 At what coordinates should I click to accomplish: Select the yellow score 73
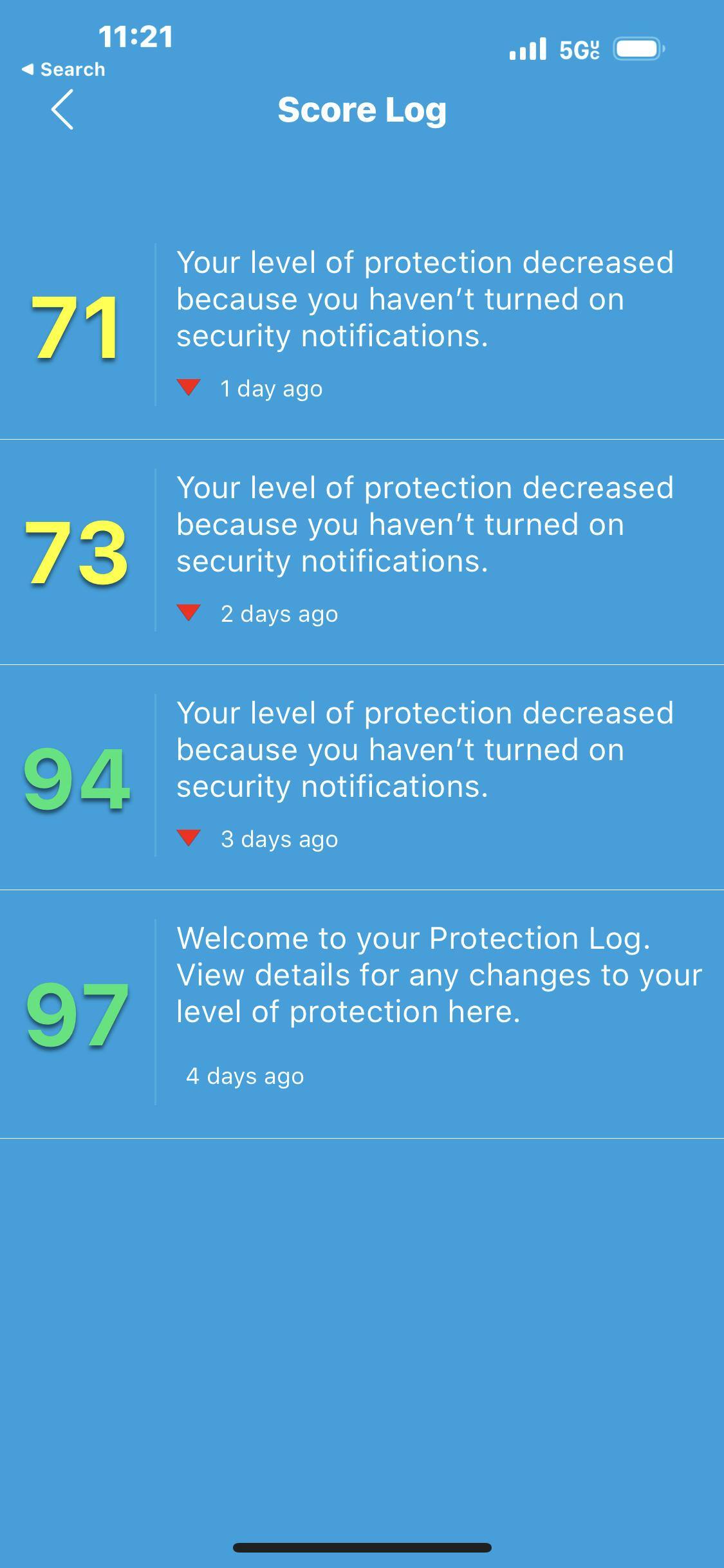click(x=76, y=553)
